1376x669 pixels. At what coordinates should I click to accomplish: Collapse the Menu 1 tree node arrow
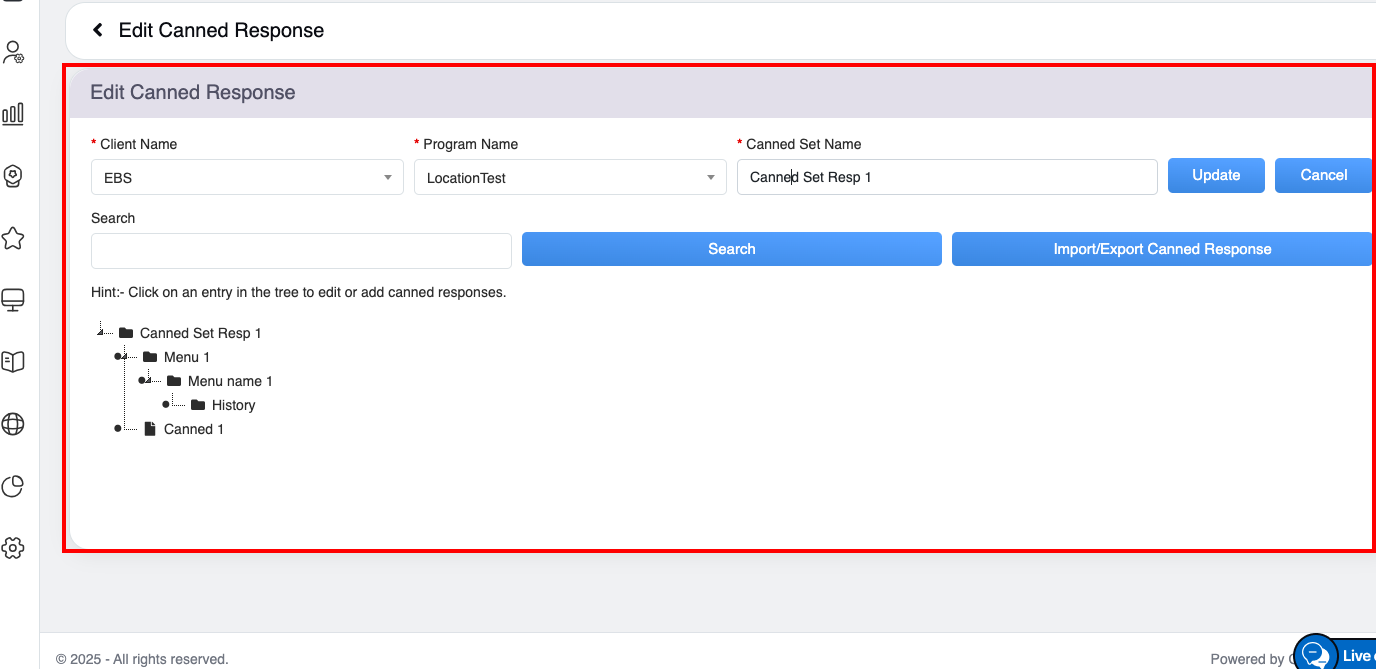point(124,356)
